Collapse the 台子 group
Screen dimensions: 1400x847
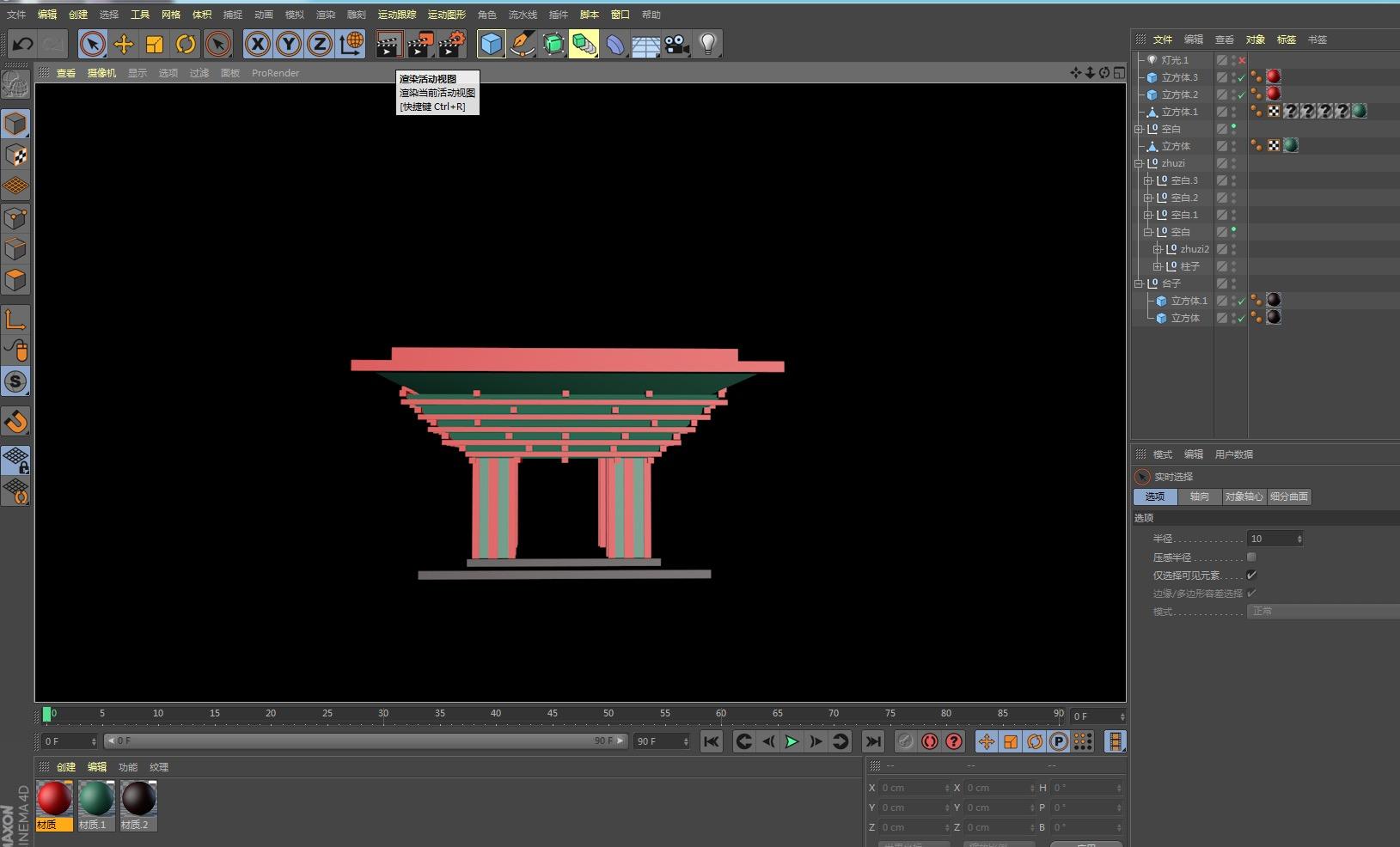[1139, 283]
